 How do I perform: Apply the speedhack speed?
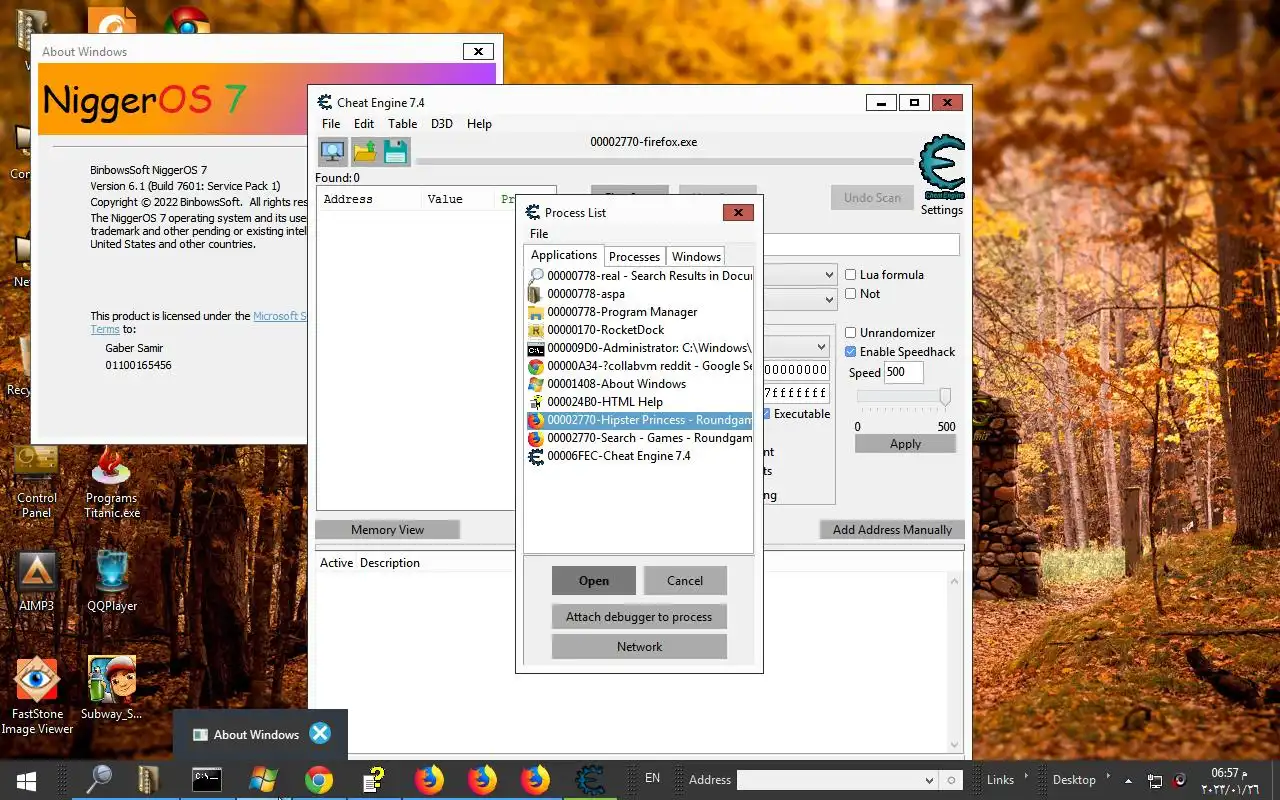905,443
